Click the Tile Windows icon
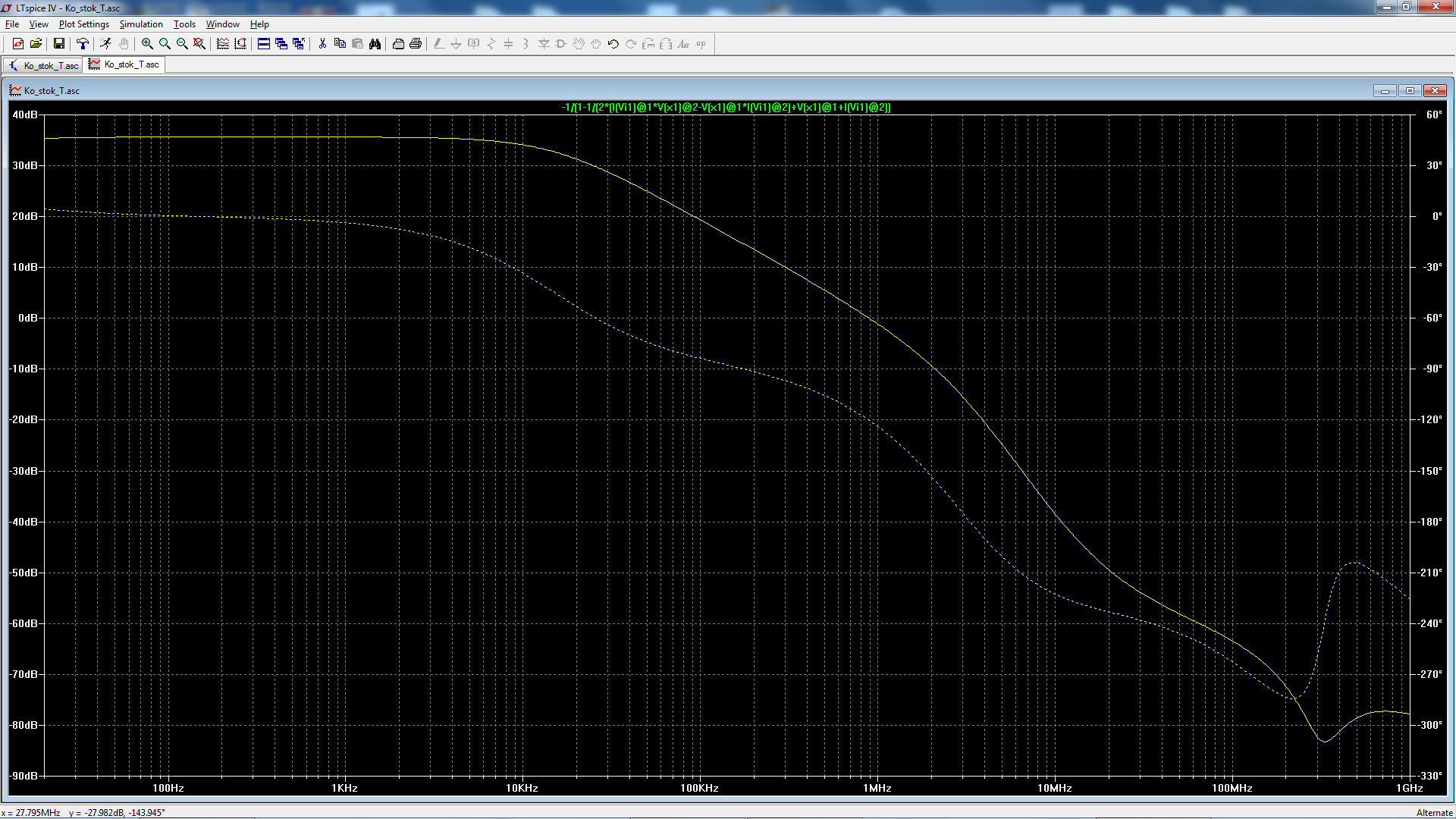Screen dimensions: 1456x819 pos(264,44)
